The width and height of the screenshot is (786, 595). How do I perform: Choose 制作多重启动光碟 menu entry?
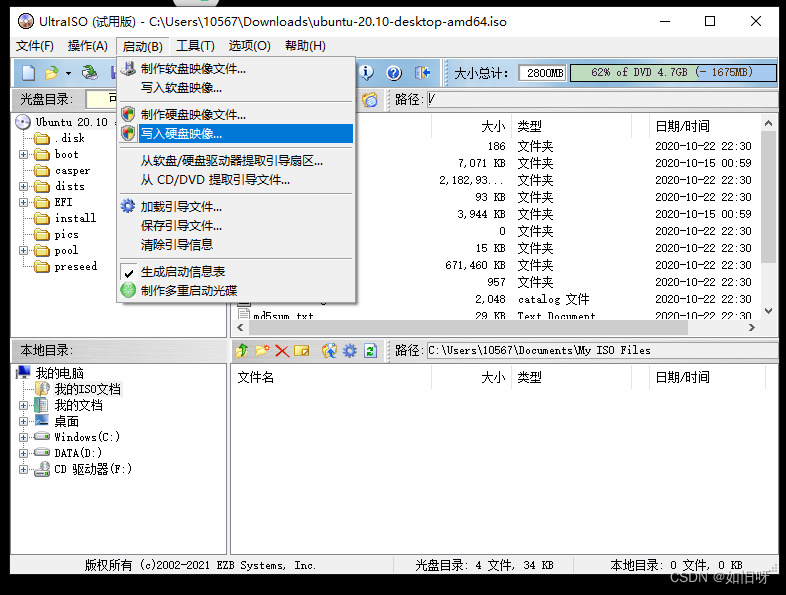pyautogui.click(x=237, y=291)
